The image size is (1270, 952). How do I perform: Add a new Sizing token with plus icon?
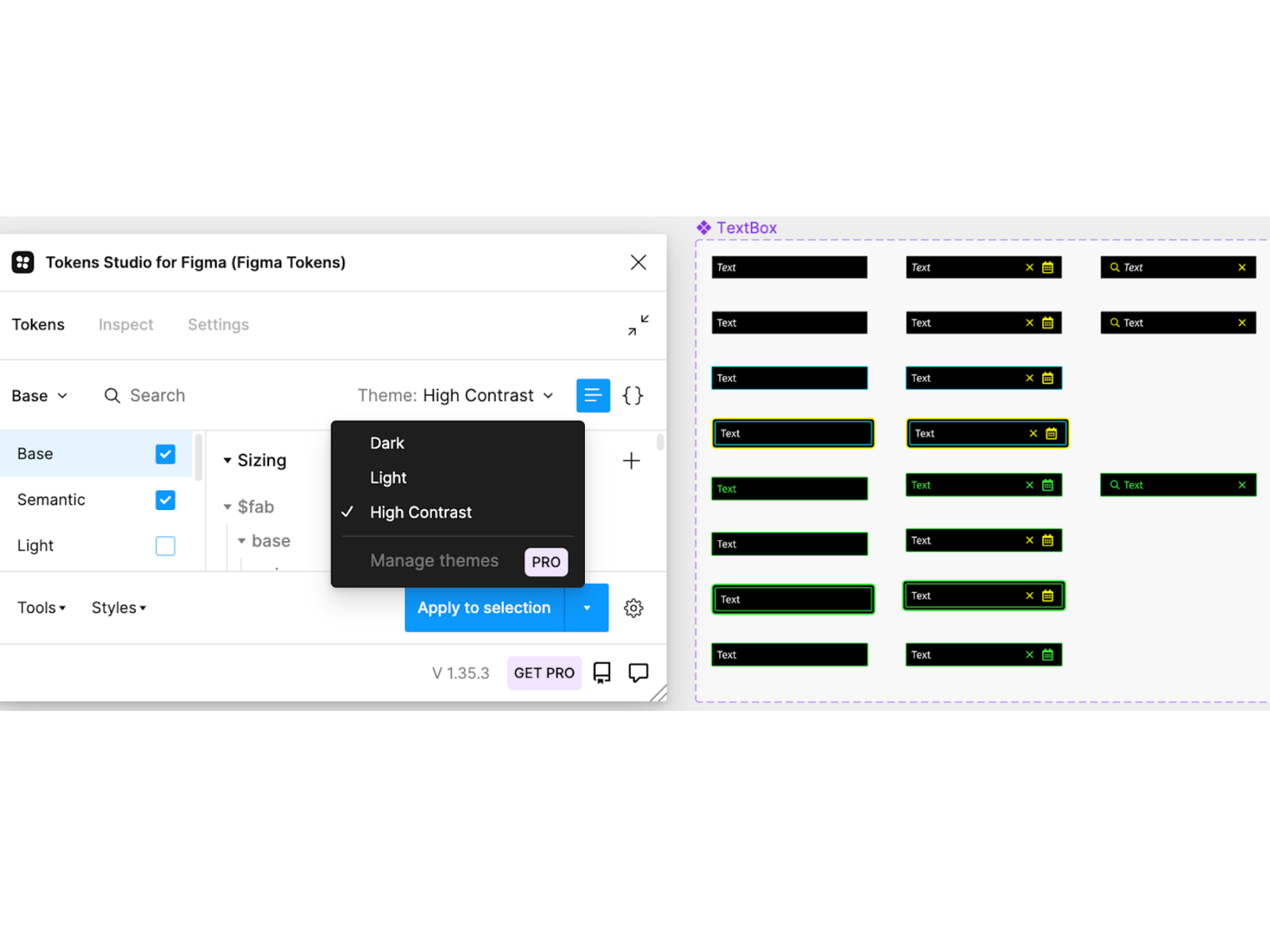point(631,461)
